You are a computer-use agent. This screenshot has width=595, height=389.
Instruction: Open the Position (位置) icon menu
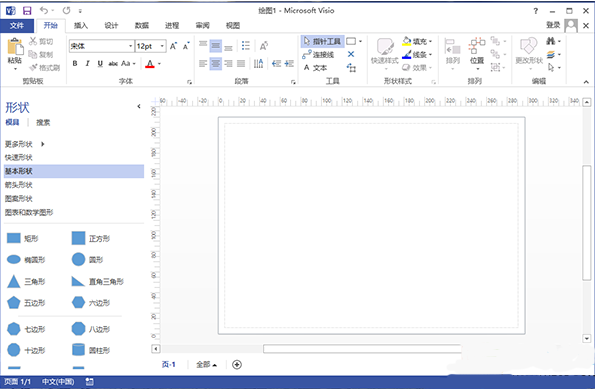tap(477, 47)
